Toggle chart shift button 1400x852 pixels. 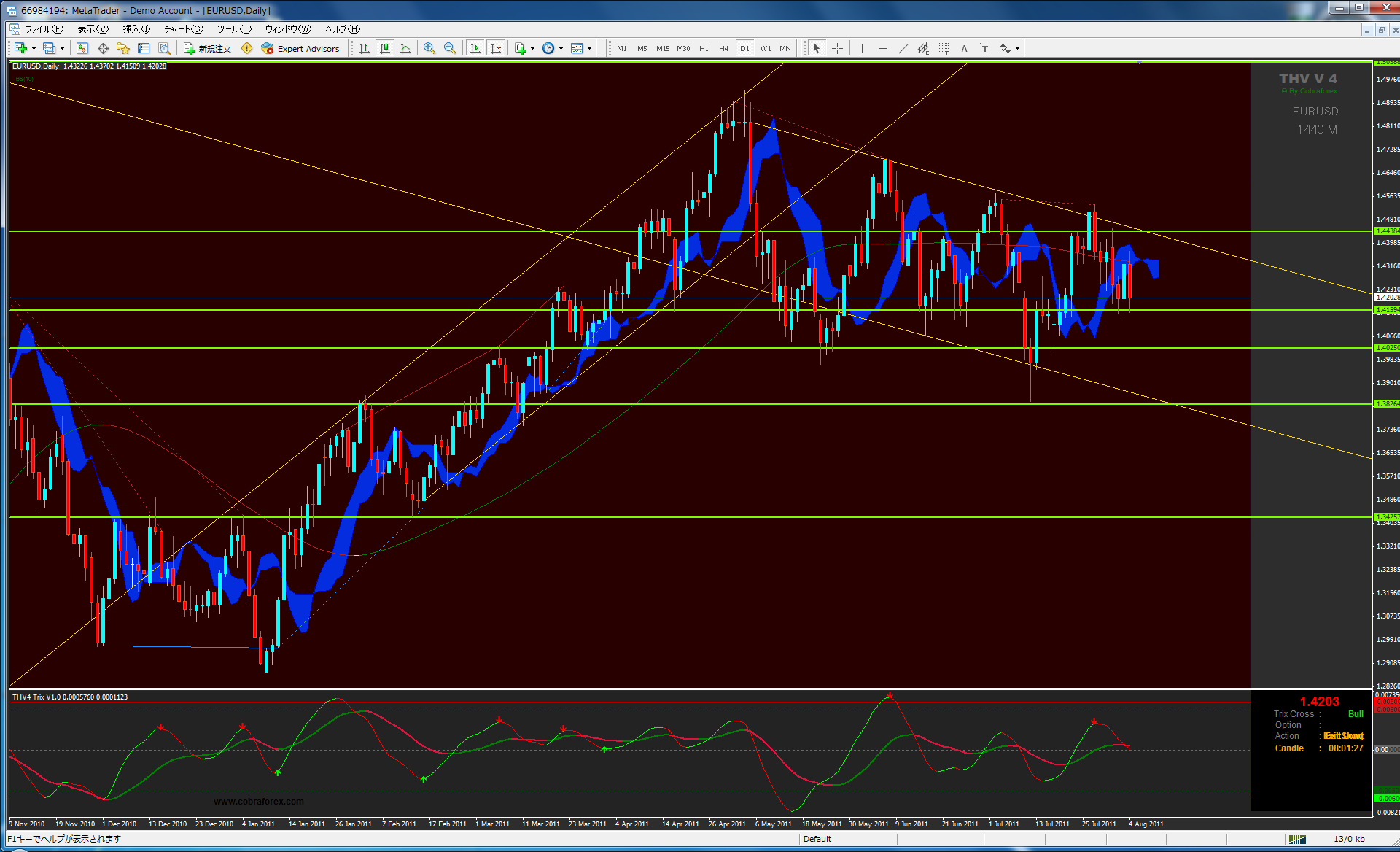tap(496, 48)
